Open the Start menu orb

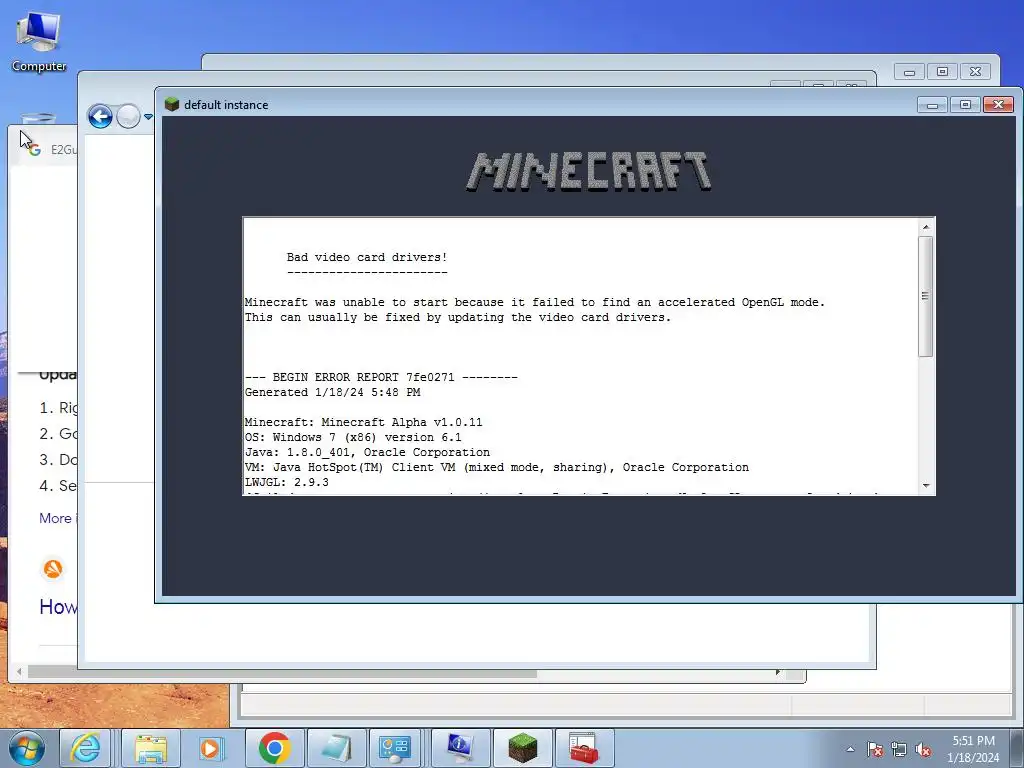pos(26,748)
